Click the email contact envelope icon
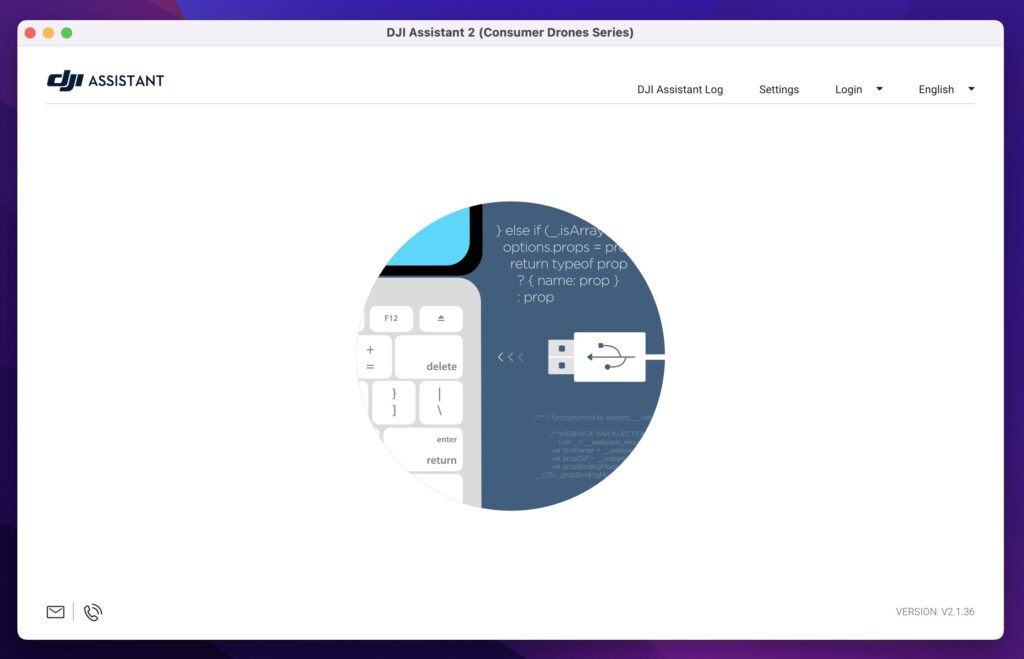 [x=56, y=612]
